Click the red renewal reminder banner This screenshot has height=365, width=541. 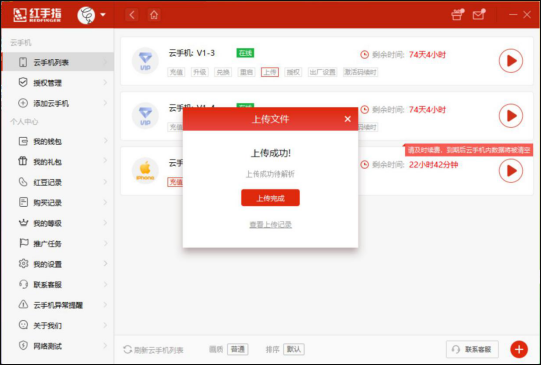469,150
